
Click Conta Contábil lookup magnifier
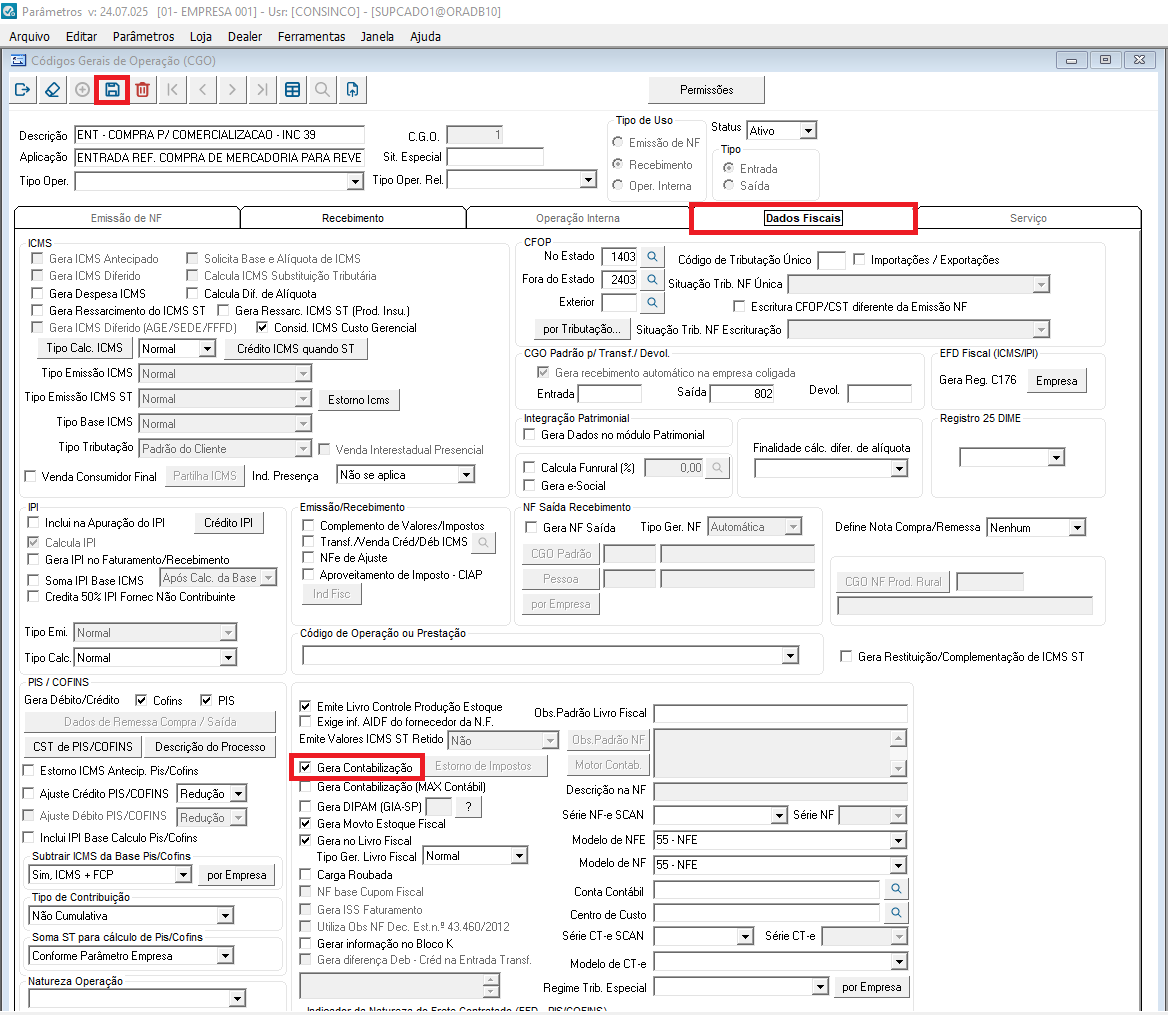point(896,888)
